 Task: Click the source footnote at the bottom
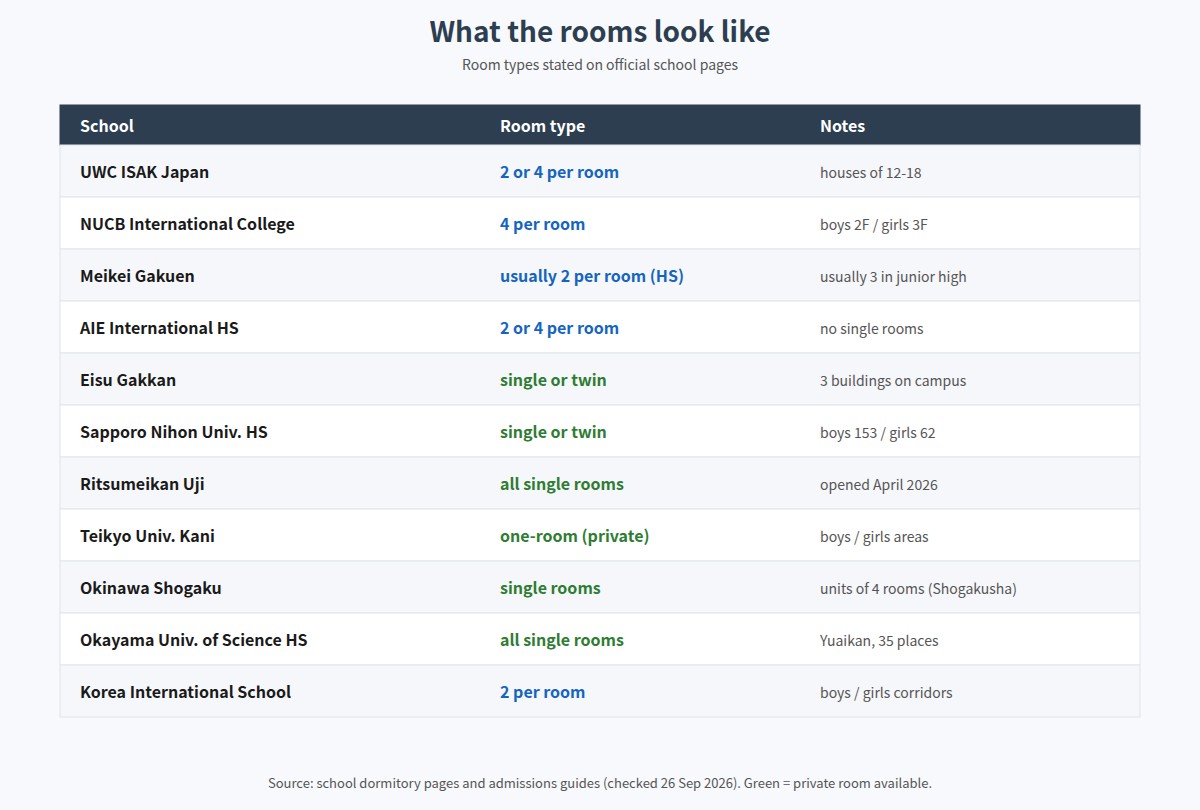(x=600, y=783)
